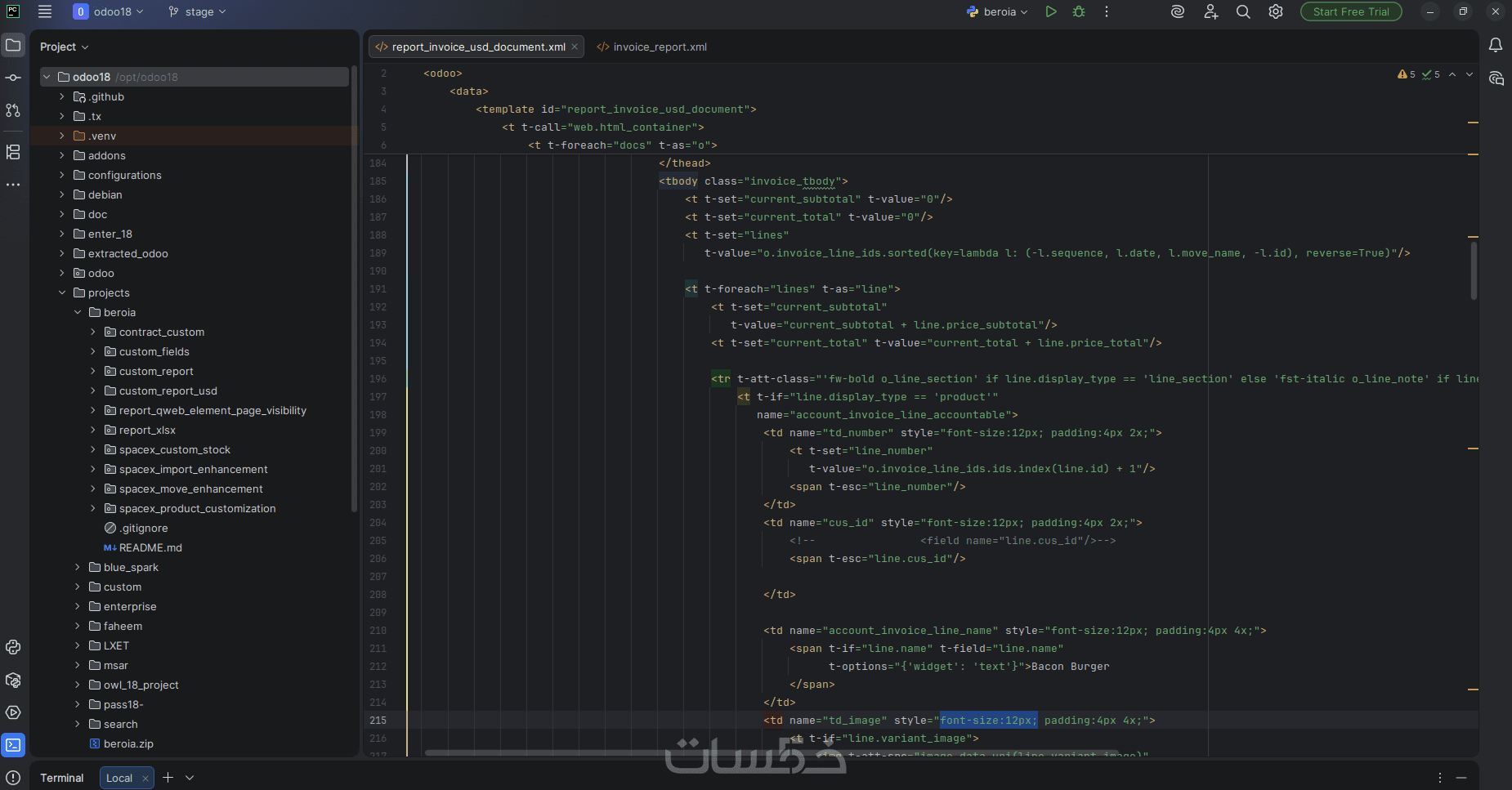
Task: Open IDE settings gear
Action: [1276, 11]
